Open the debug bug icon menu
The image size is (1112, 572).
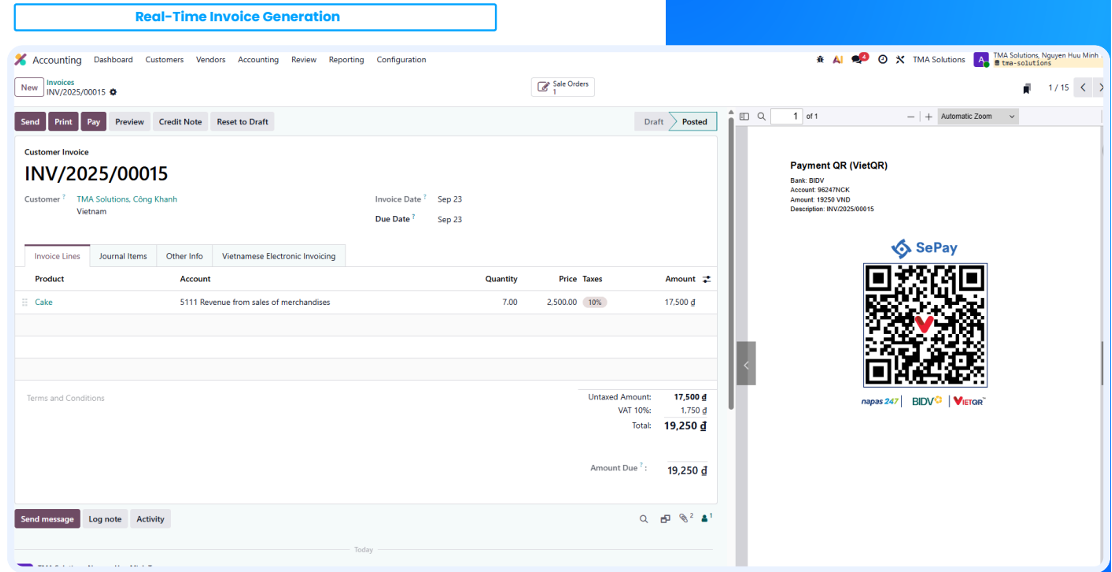[821, 60]
